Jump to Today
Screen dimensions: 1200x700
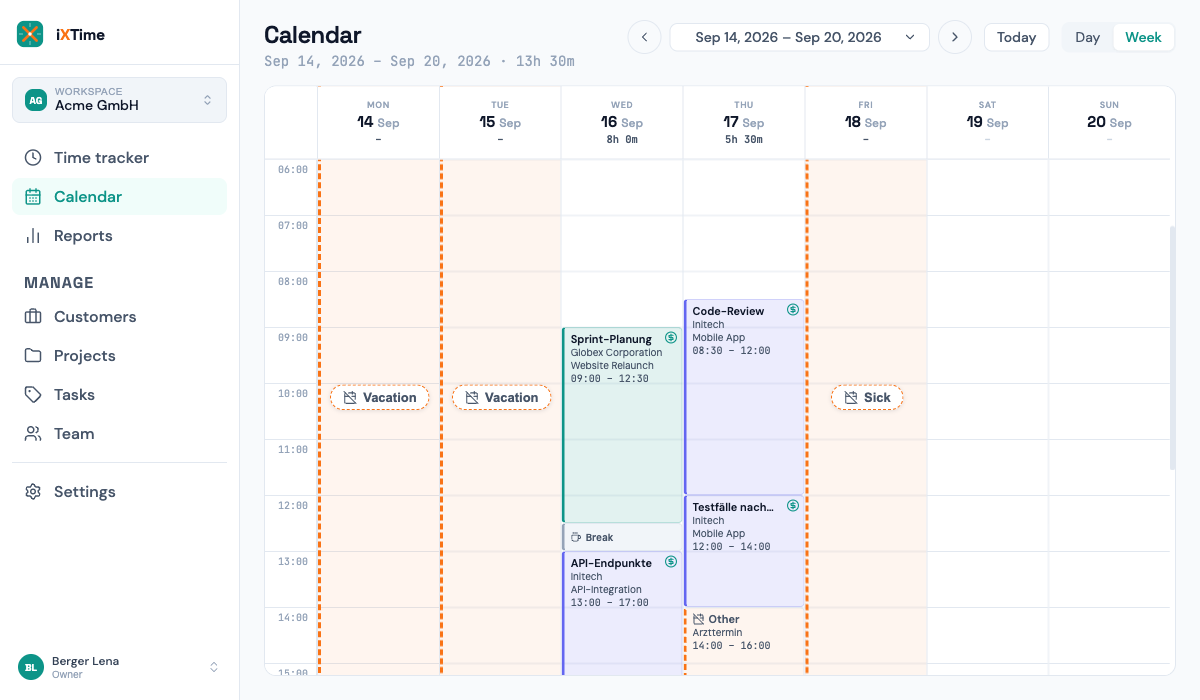1016,37
